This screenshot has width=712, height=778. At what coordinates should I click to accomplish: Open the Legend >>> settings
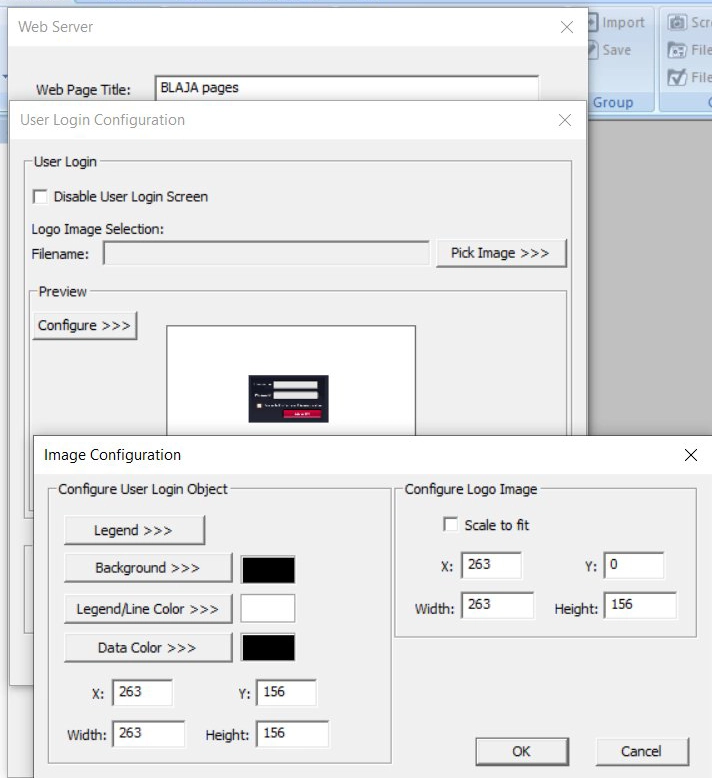click(x=134, y=530)
